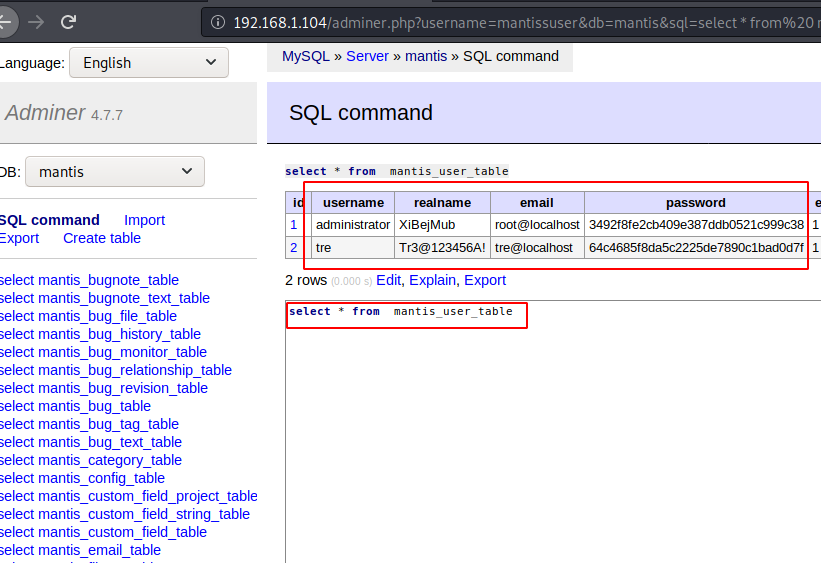
Task: Click the Export link below results
Action: (485, 280)
